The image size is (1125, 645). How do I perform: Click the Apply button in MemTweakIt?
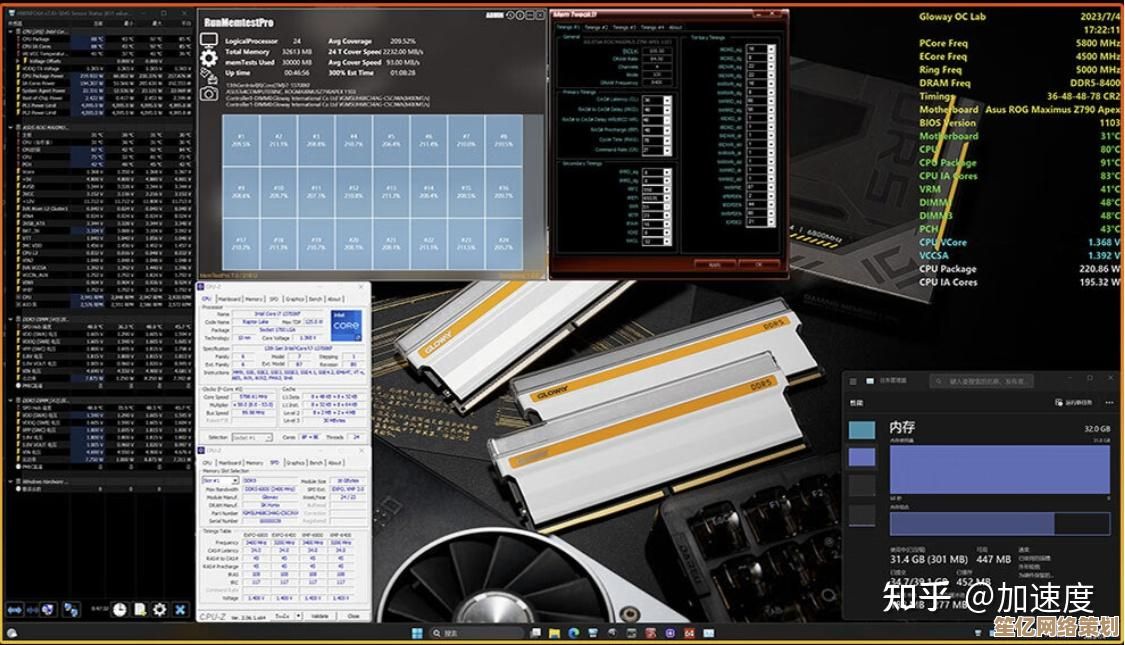(x=715, y=264)
